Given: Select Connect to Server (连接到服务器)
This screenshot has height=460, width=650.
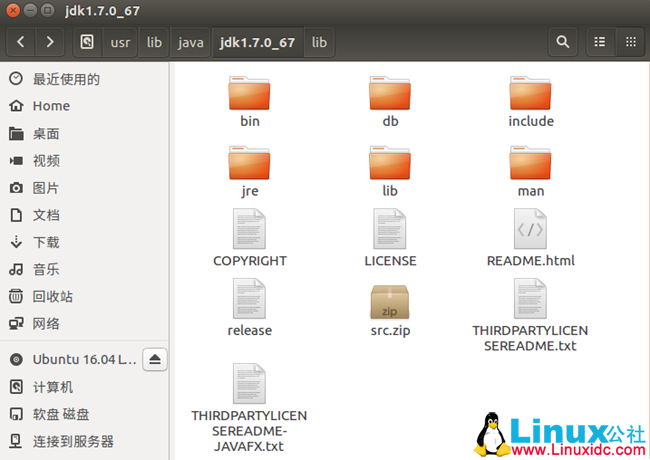Looking at the screenshot, I should click(x=85, y=441).
